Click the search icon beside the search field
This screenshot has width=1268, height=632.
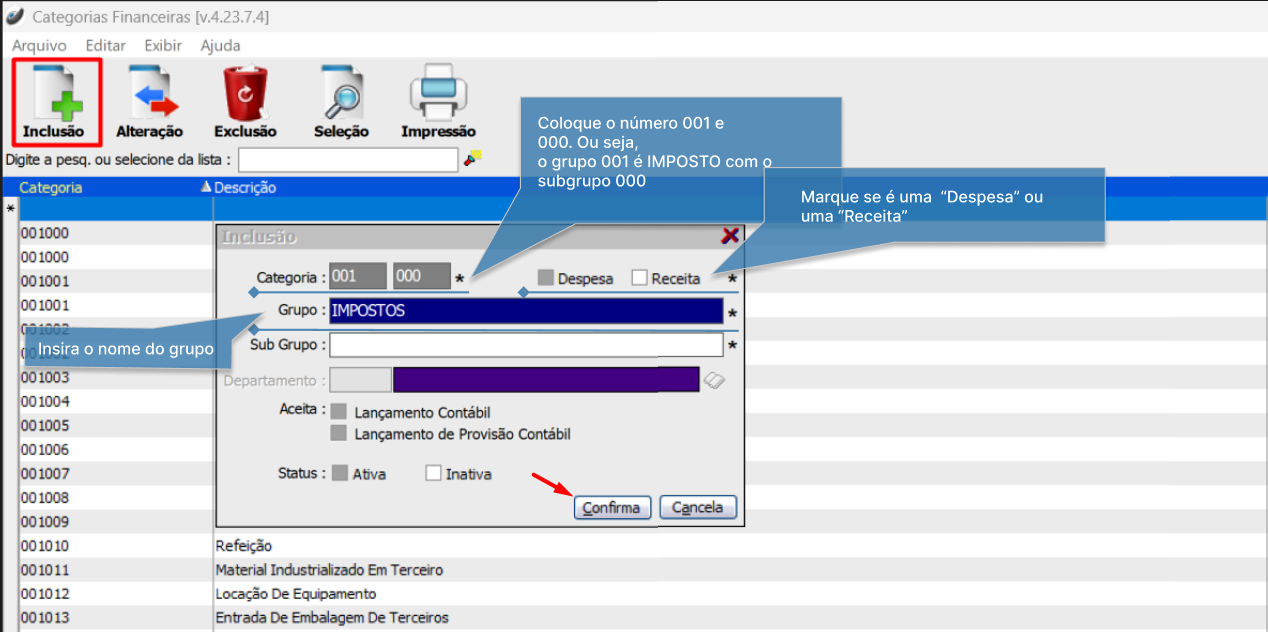click(473, 158)
